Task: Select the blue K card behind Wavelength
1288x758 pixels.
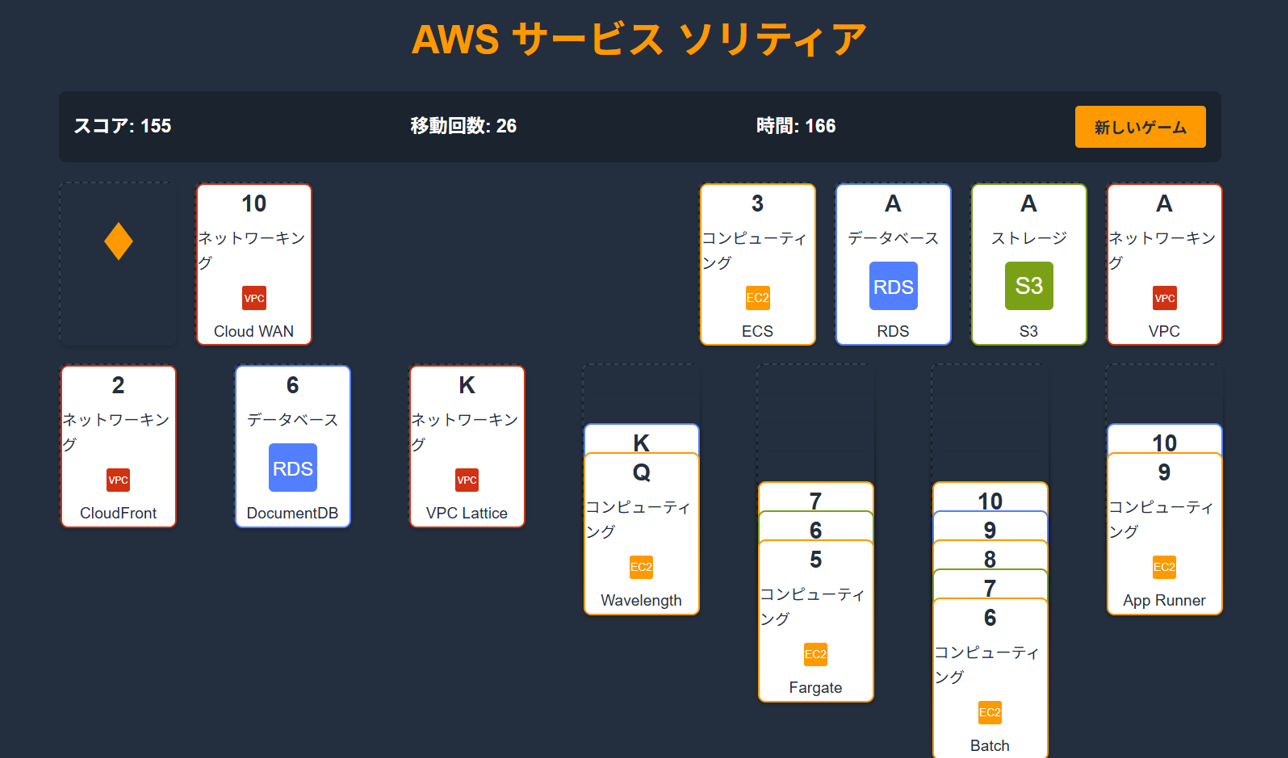Action: 641,439
